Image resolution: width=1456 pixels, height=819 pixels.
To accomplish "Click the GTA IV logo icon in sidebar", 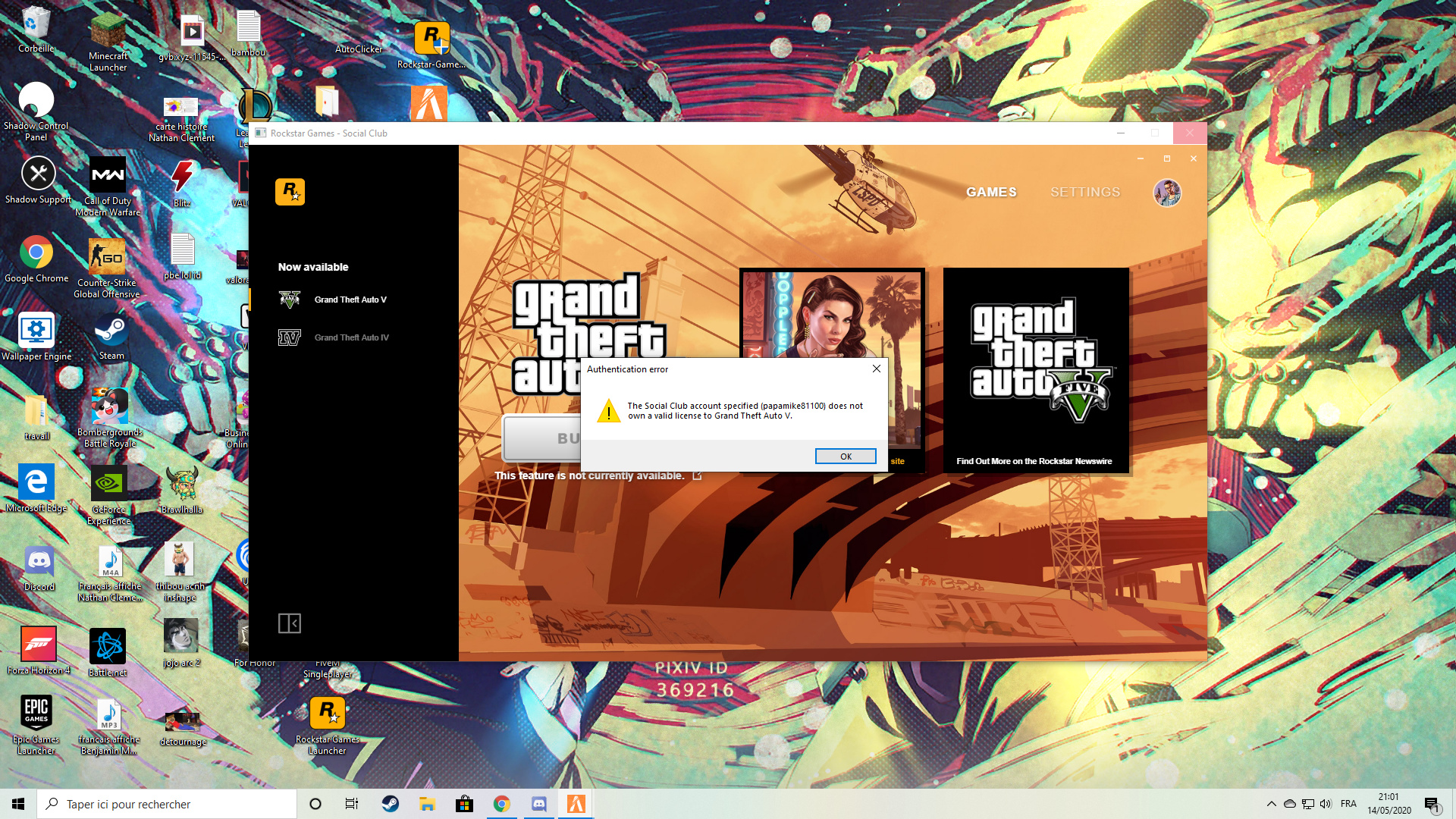I will coord(290,337).
